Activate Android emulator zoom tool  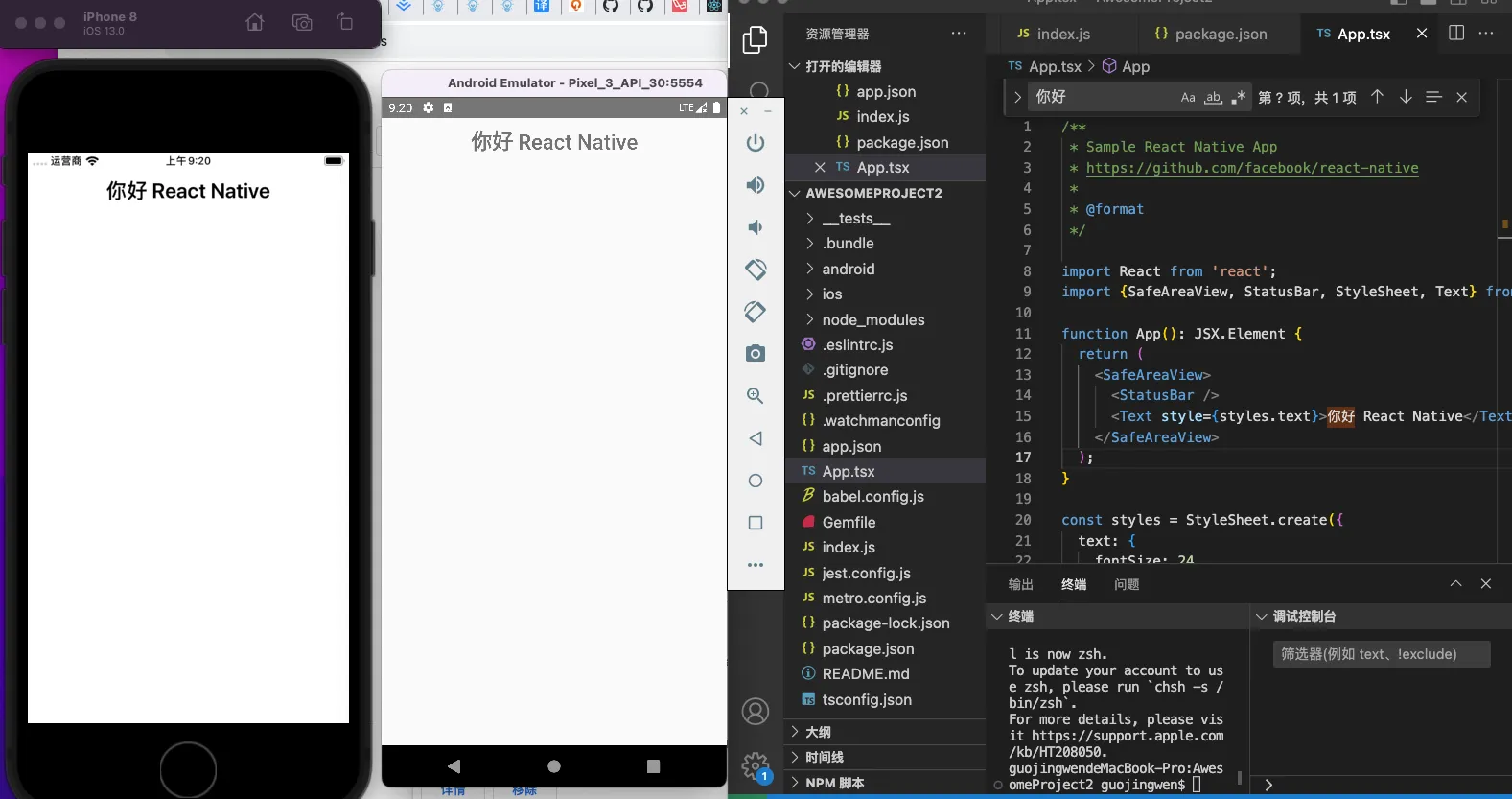pos(756,396)
